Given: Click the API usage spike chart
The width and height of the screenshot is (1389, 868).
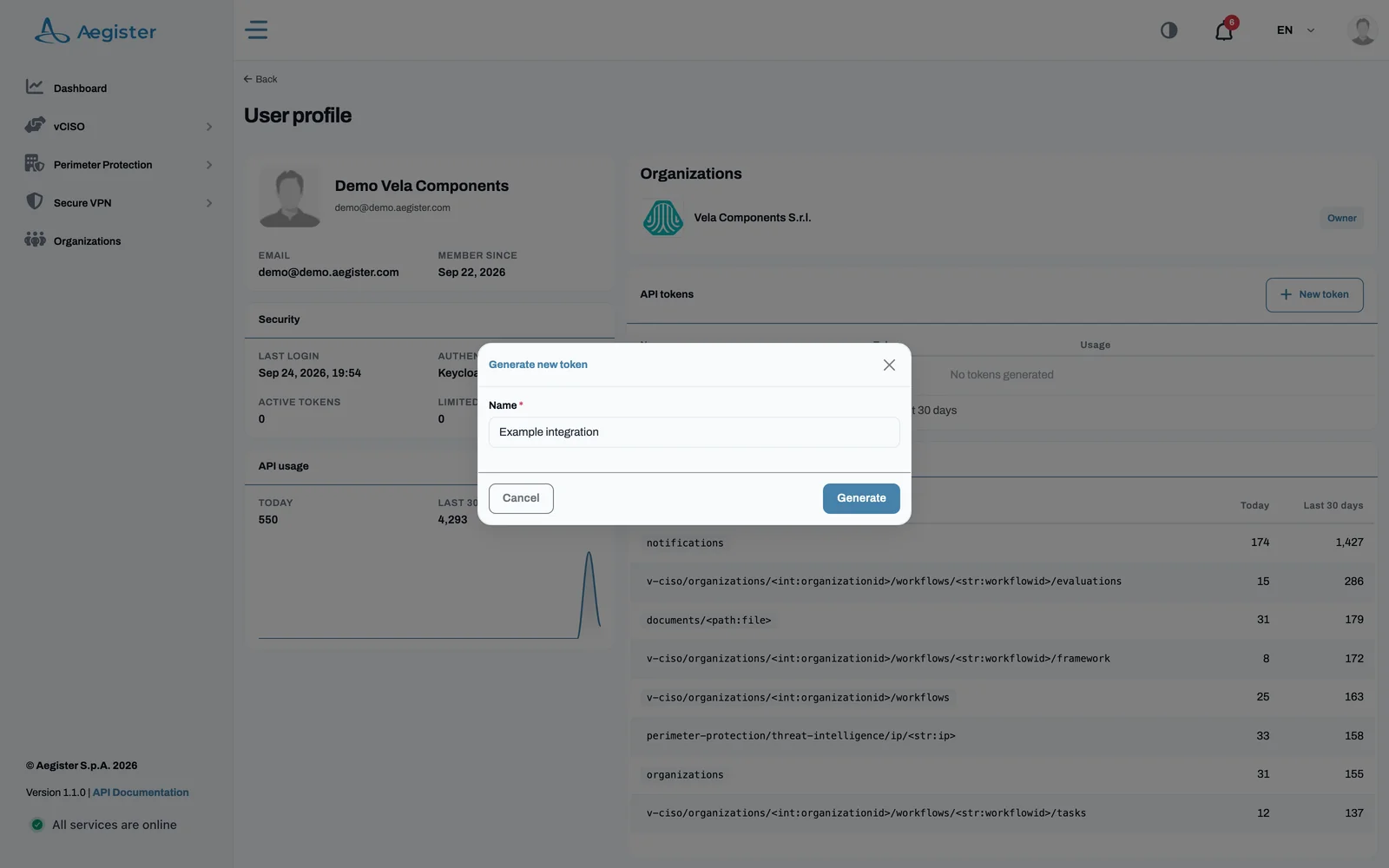Looking at the screenshot, I should (x=429, y=595).
